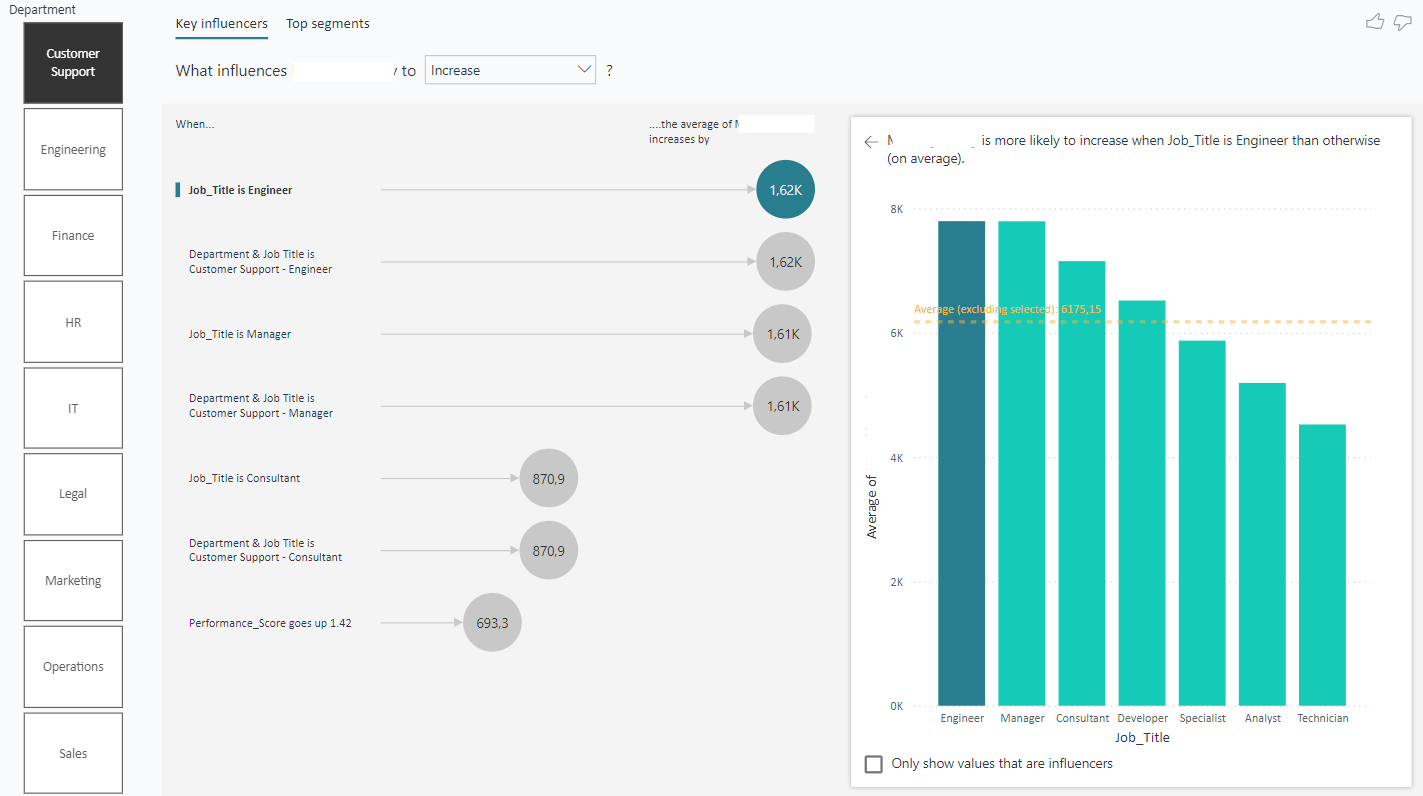Select the Customer Support department slicer

pyautogui.click(x=73, y=63)
